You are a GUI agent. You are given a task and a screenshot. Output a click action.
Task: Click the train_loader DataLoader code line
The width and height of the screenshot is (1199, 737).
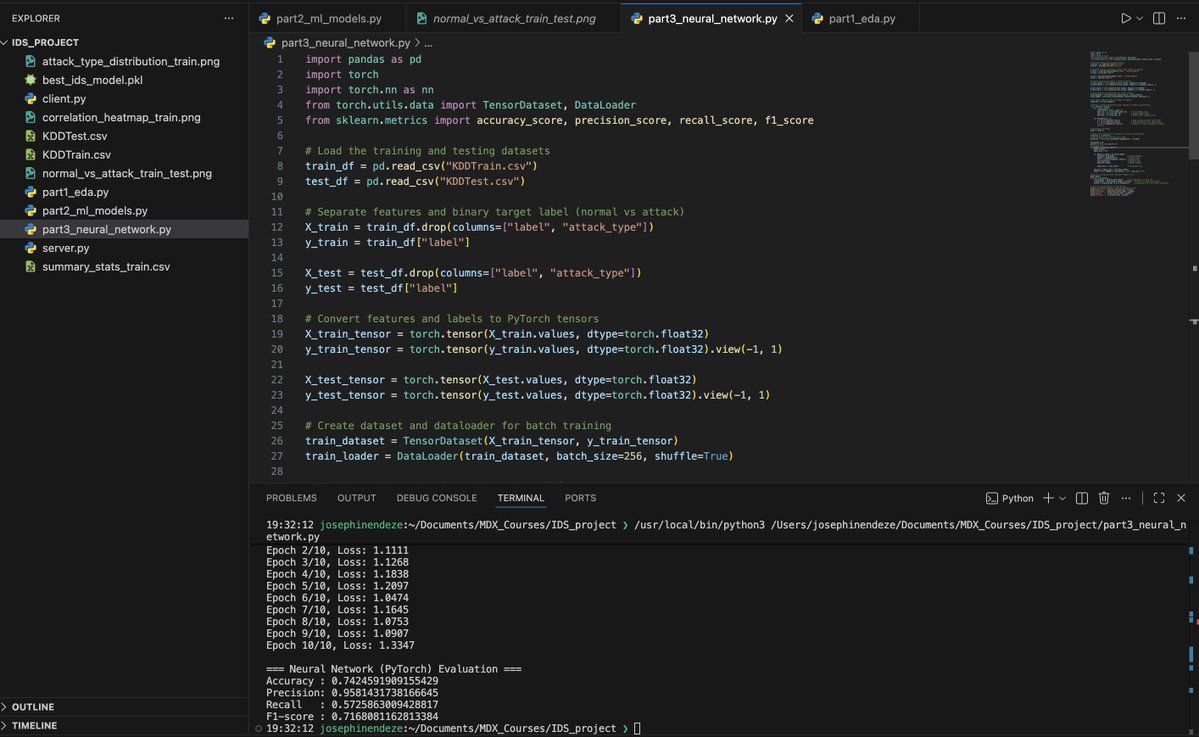[519, 456]
